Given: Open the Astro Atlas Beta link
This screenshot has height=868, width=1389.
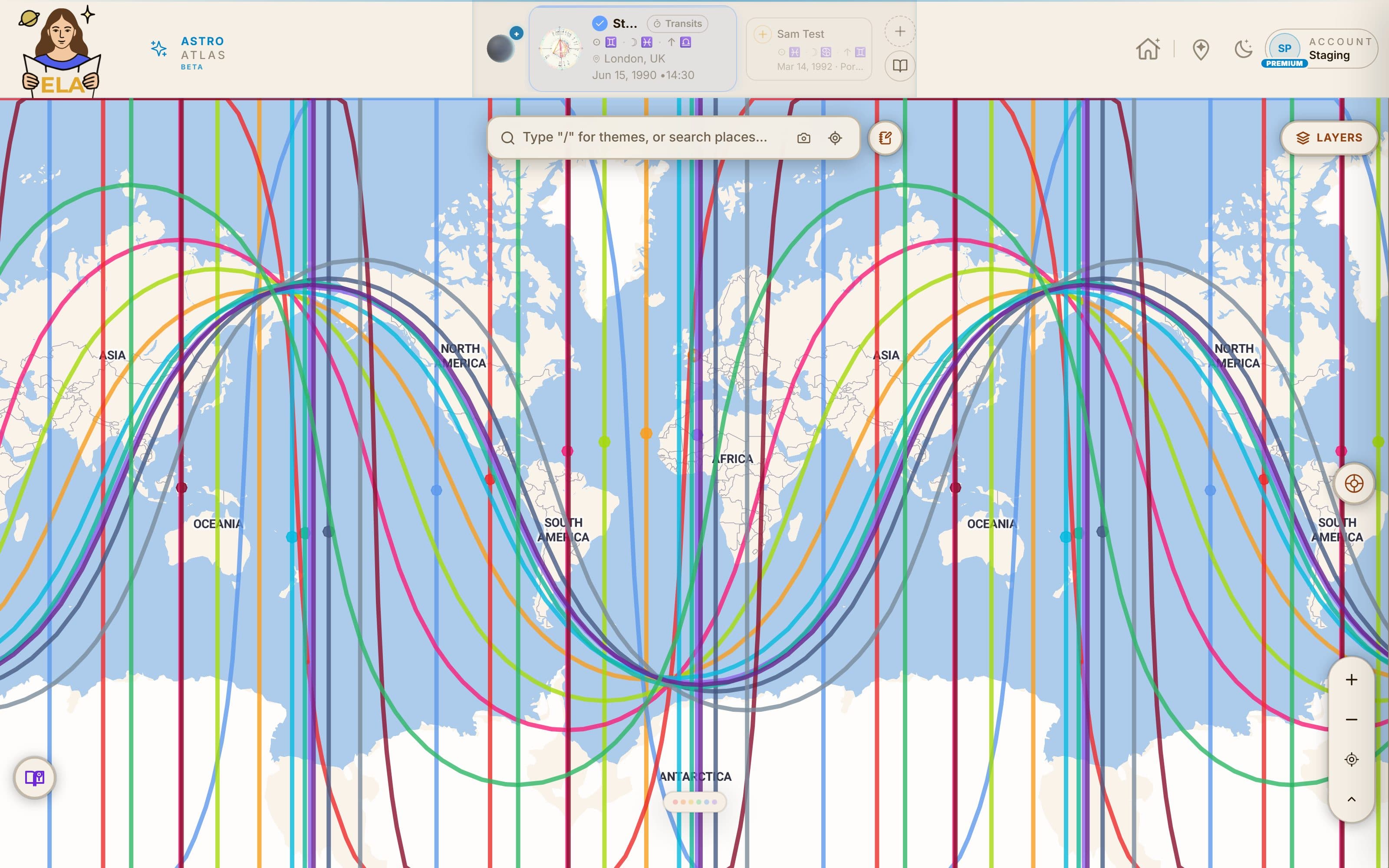Looking at the screenshot, I should pyautogui.click(x=203, y=53).
